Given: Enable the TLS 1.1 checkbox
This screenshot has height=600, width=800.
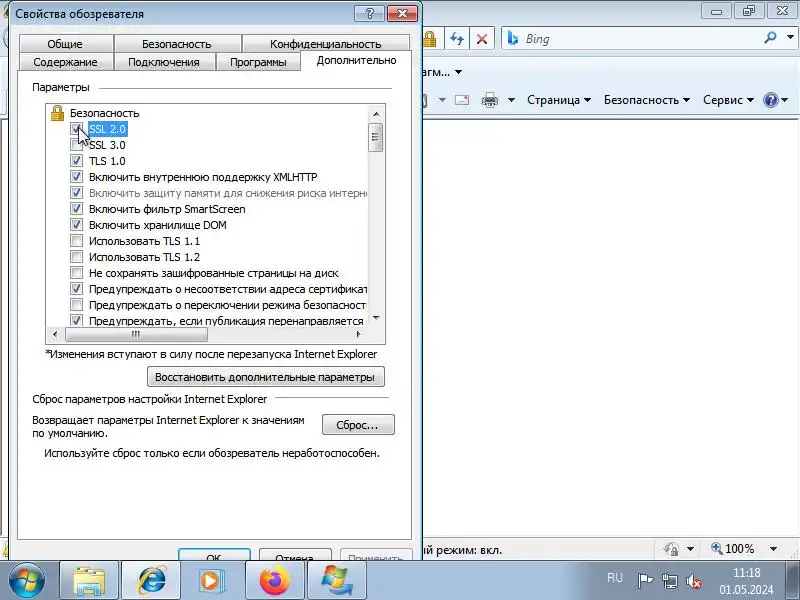Looking at the screenshot, I should [76, 241].
